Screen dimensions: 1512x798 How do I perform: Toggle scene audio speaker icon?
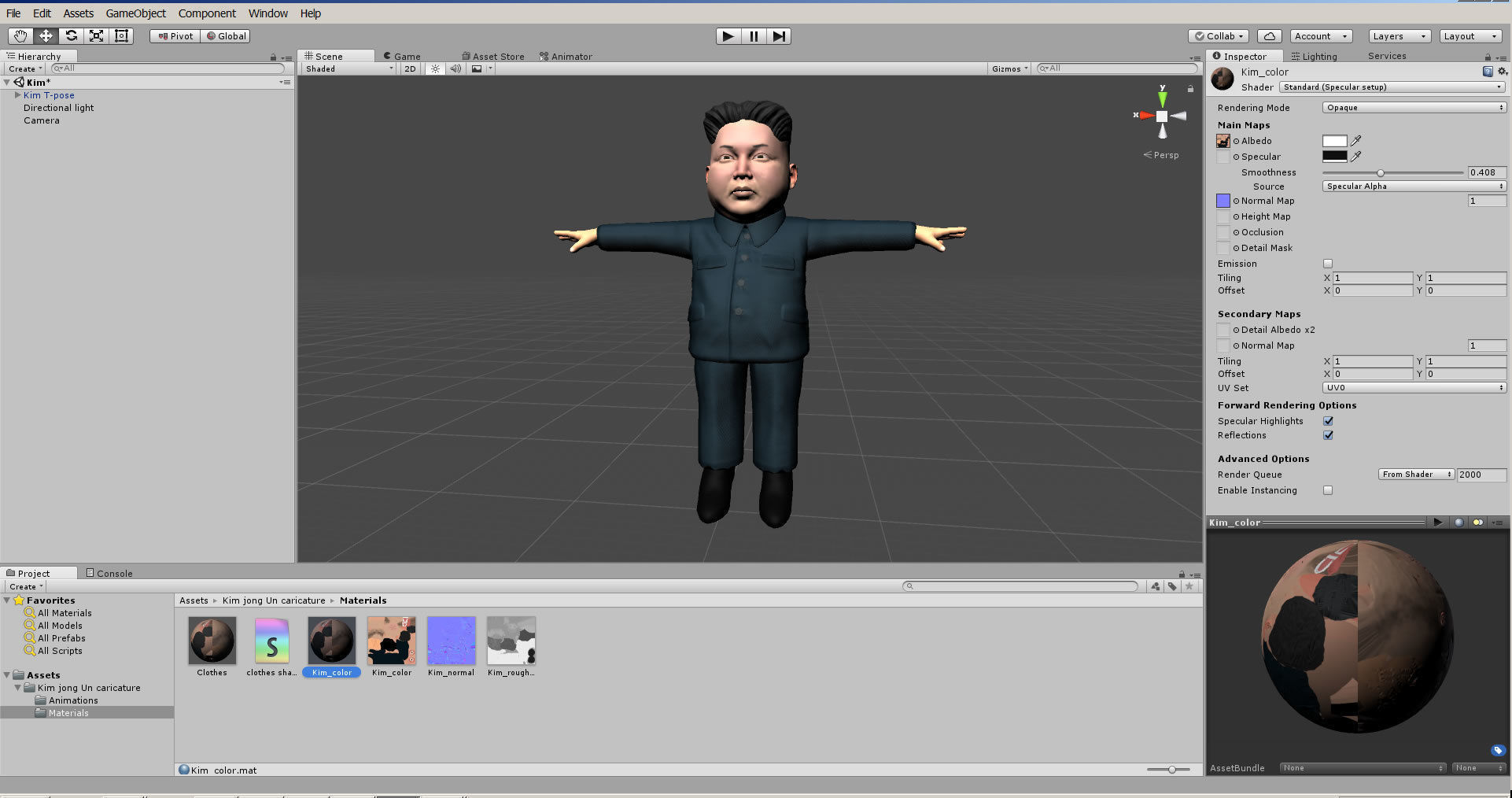point(455,69)
